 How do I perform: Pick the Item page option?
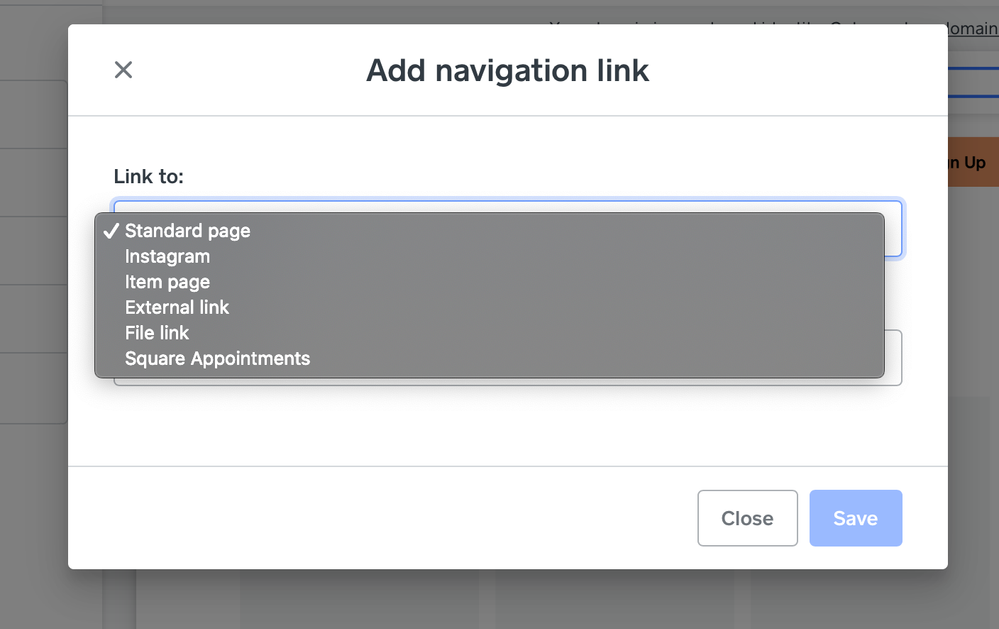(167, 282)
